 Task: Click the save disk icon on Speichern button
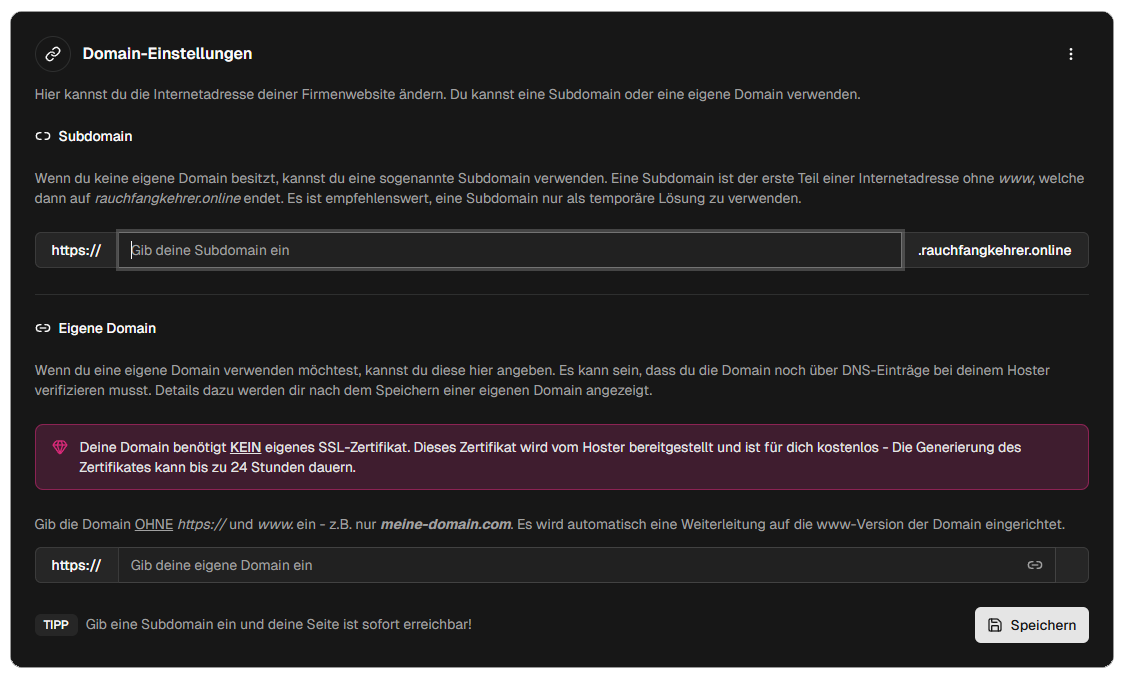tap(995, 624)
